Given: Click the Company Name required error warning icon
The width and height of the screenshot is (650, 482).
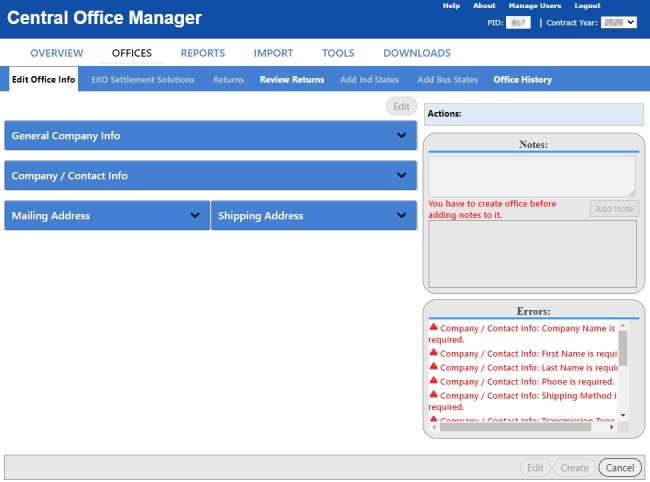Looking at the screenshot, I should coord(433,327).
